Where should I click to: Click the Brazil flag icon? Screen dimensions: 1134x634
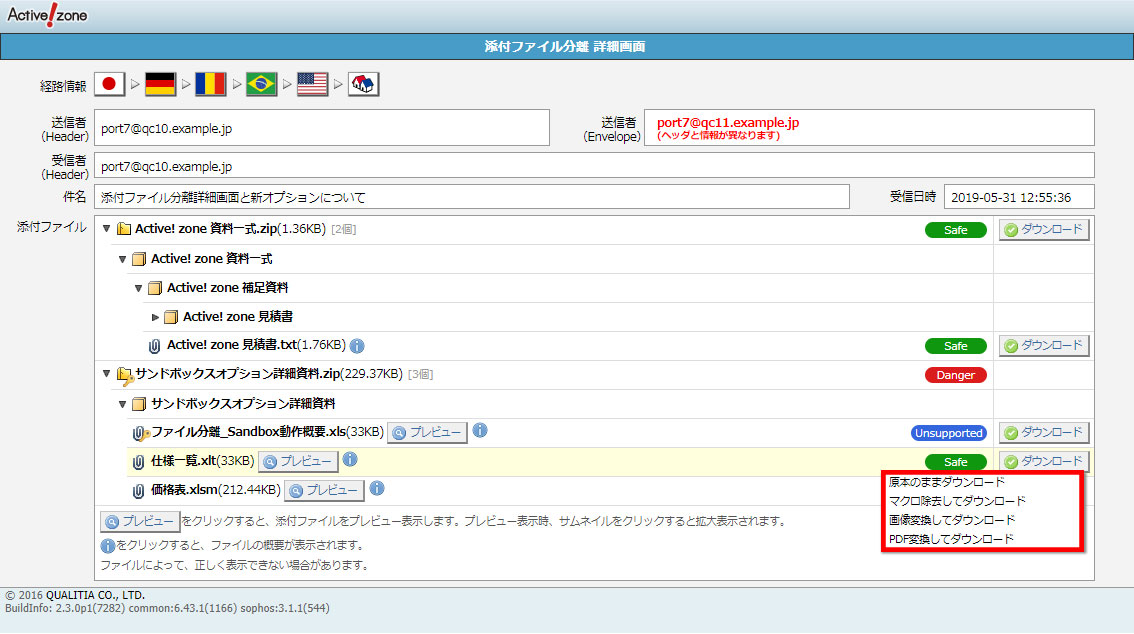[x=262, y=85]
